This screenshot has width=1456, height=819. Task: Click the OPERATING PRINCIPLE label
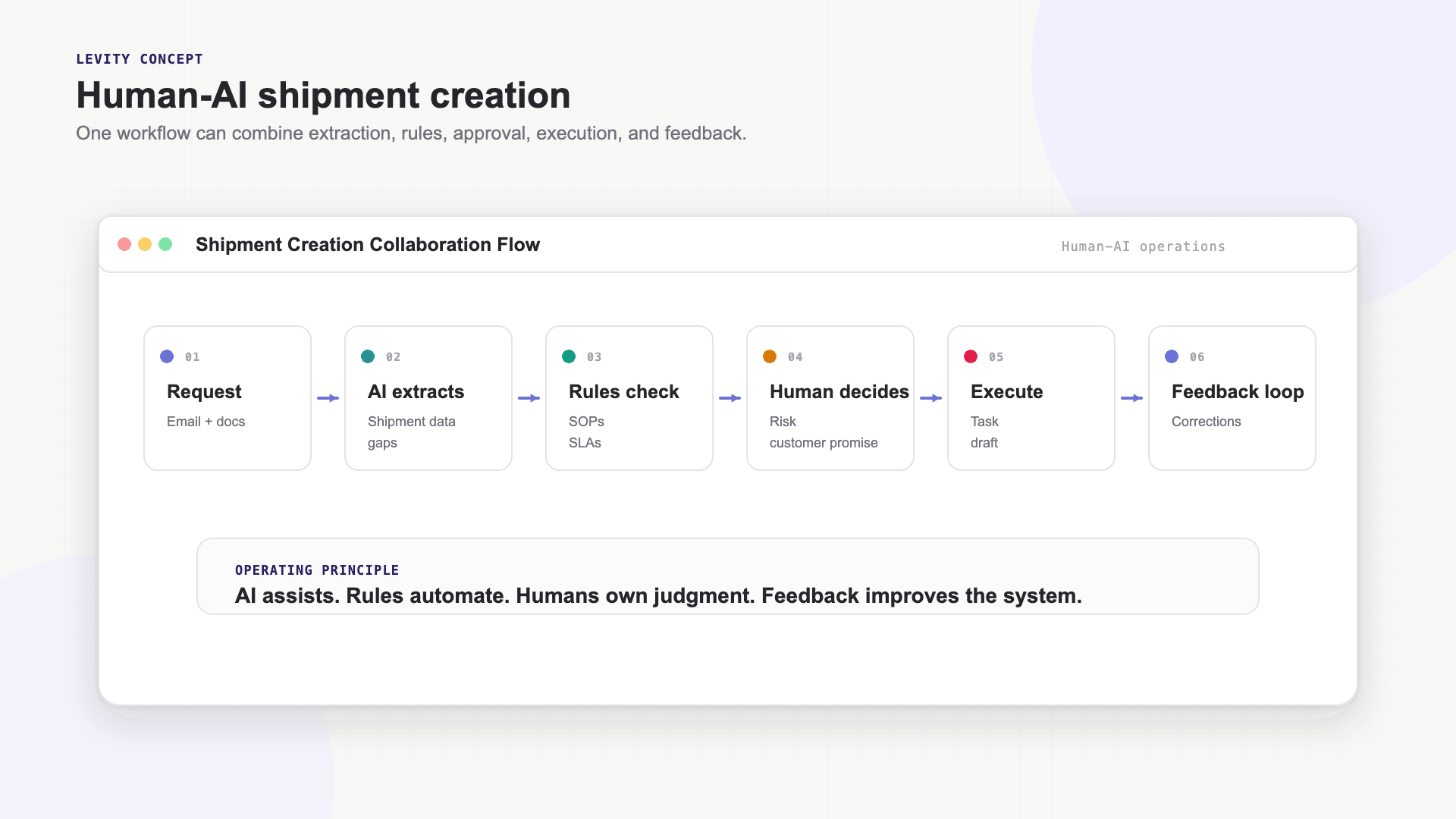tap(317, 570)
